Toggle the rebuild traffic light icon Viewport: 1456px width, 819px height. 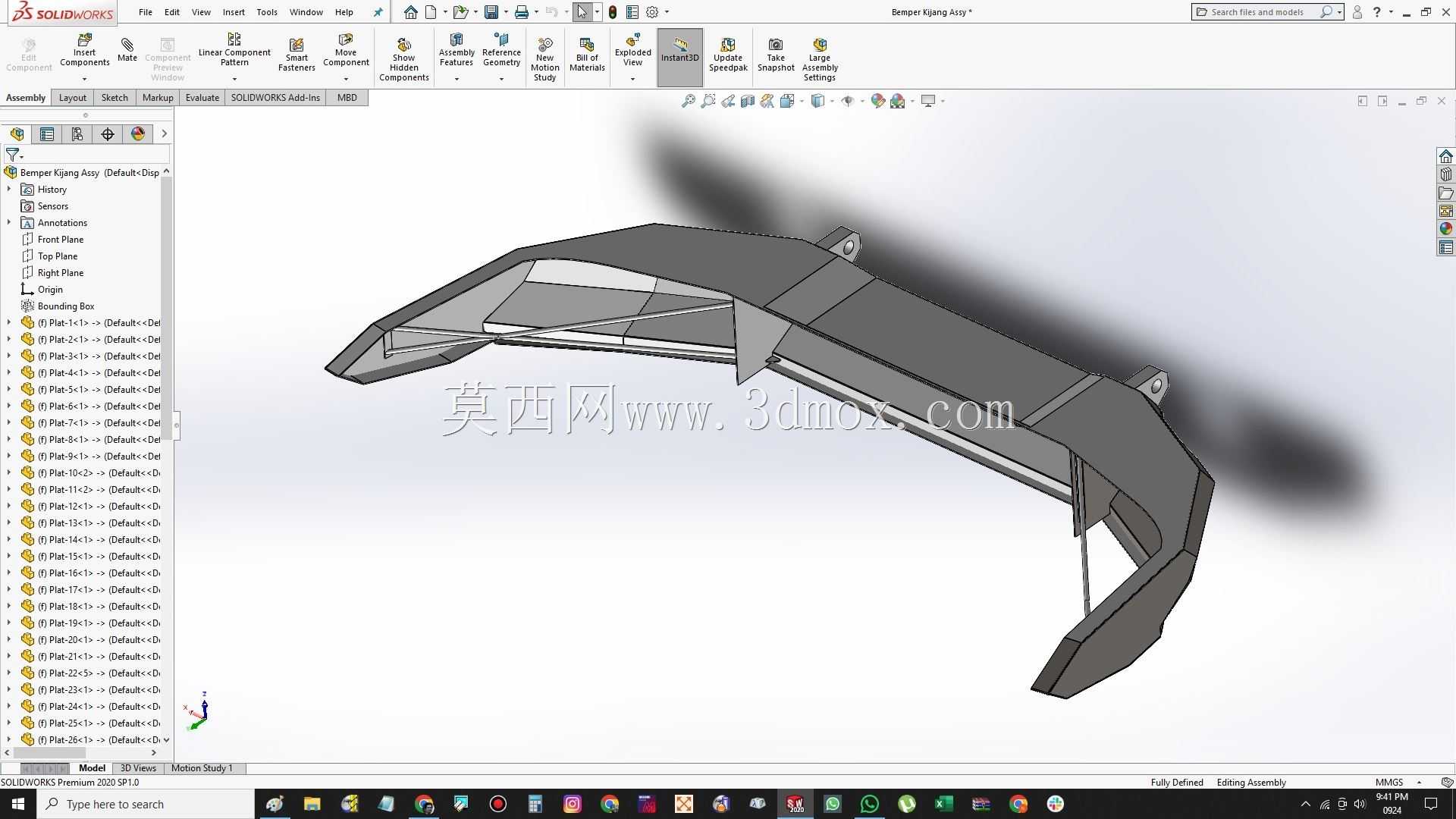[x=613, y=12]
